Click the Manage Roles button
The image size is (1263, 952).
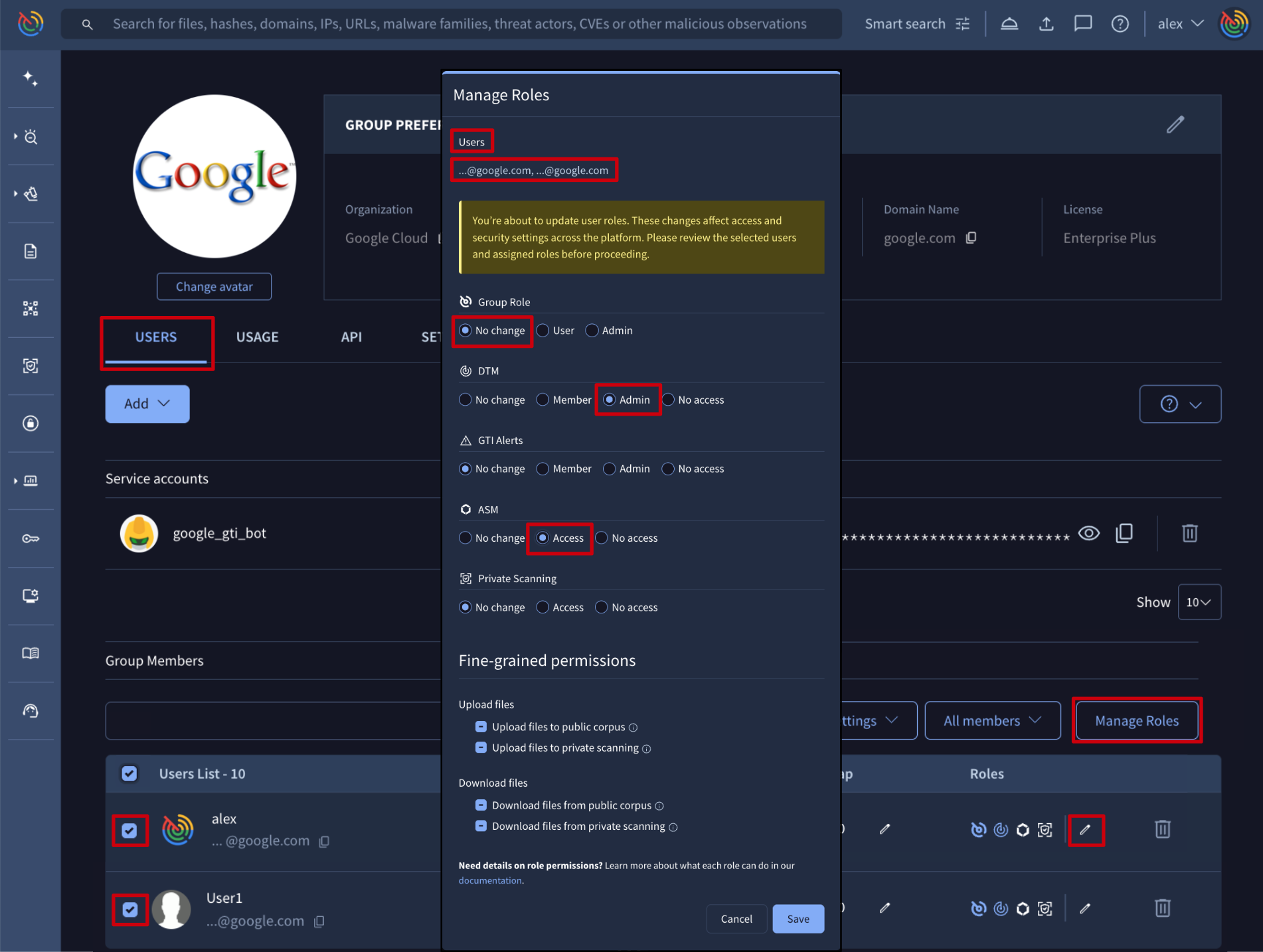click(x=1137, y=720)
